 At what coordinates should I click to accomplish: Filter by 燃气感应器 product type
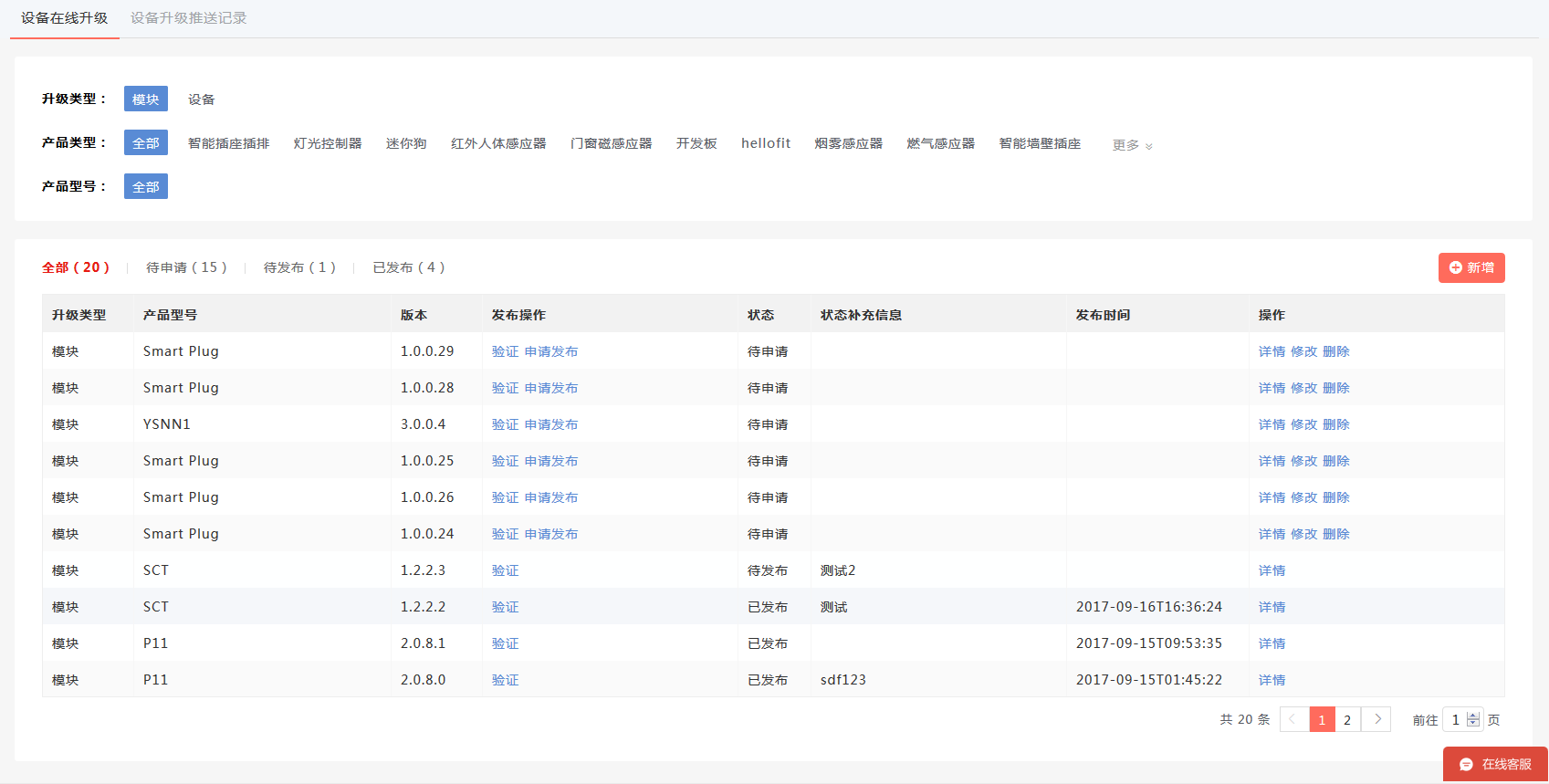[x=941, y=143]
